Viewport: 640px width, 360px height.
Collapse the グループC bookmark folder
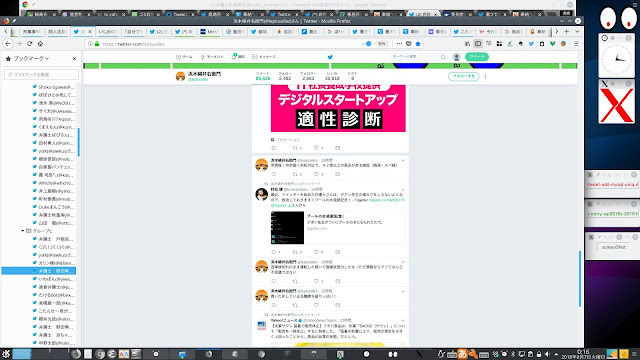tap(22, 231)
